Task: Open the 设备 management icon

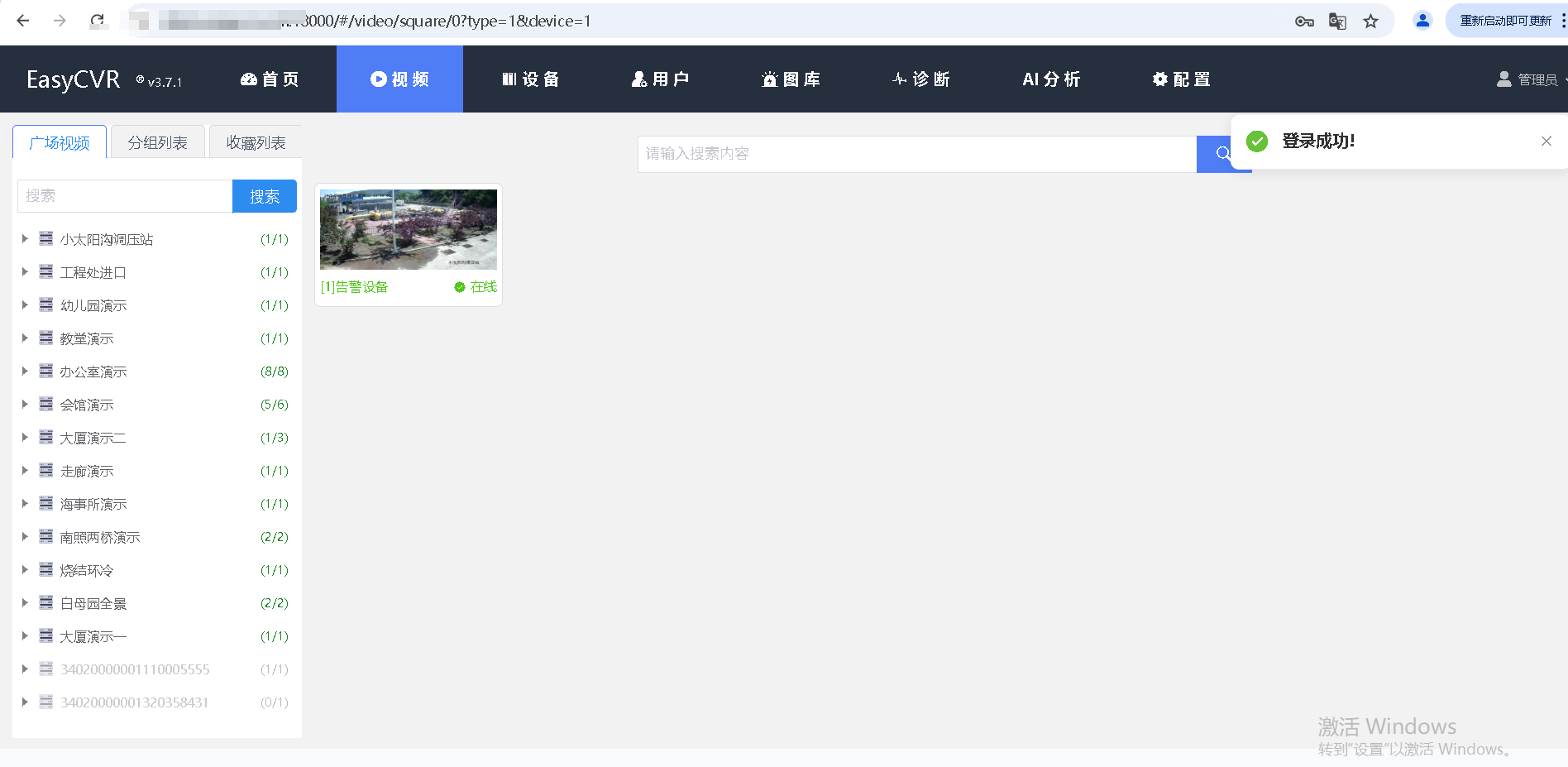Action: [510, 79]
